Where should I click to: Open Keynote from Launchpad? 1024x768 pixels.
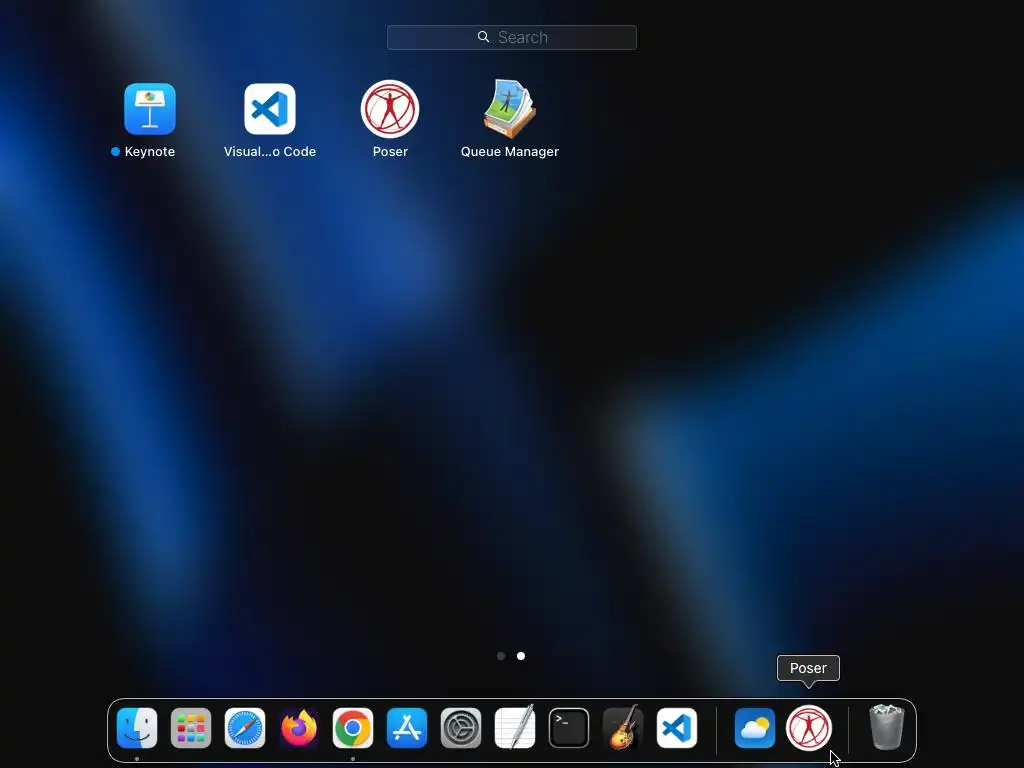[150, 108]
